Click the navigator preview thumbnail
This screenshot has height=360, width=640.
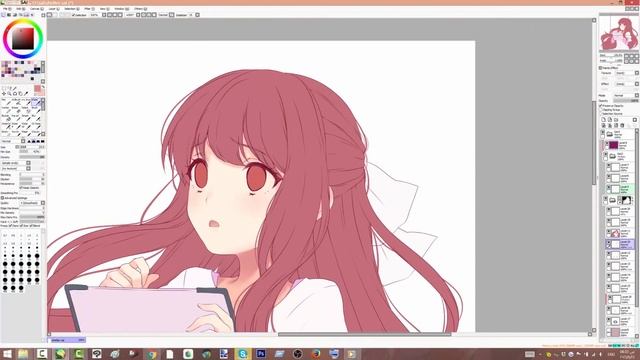[619, 33]
